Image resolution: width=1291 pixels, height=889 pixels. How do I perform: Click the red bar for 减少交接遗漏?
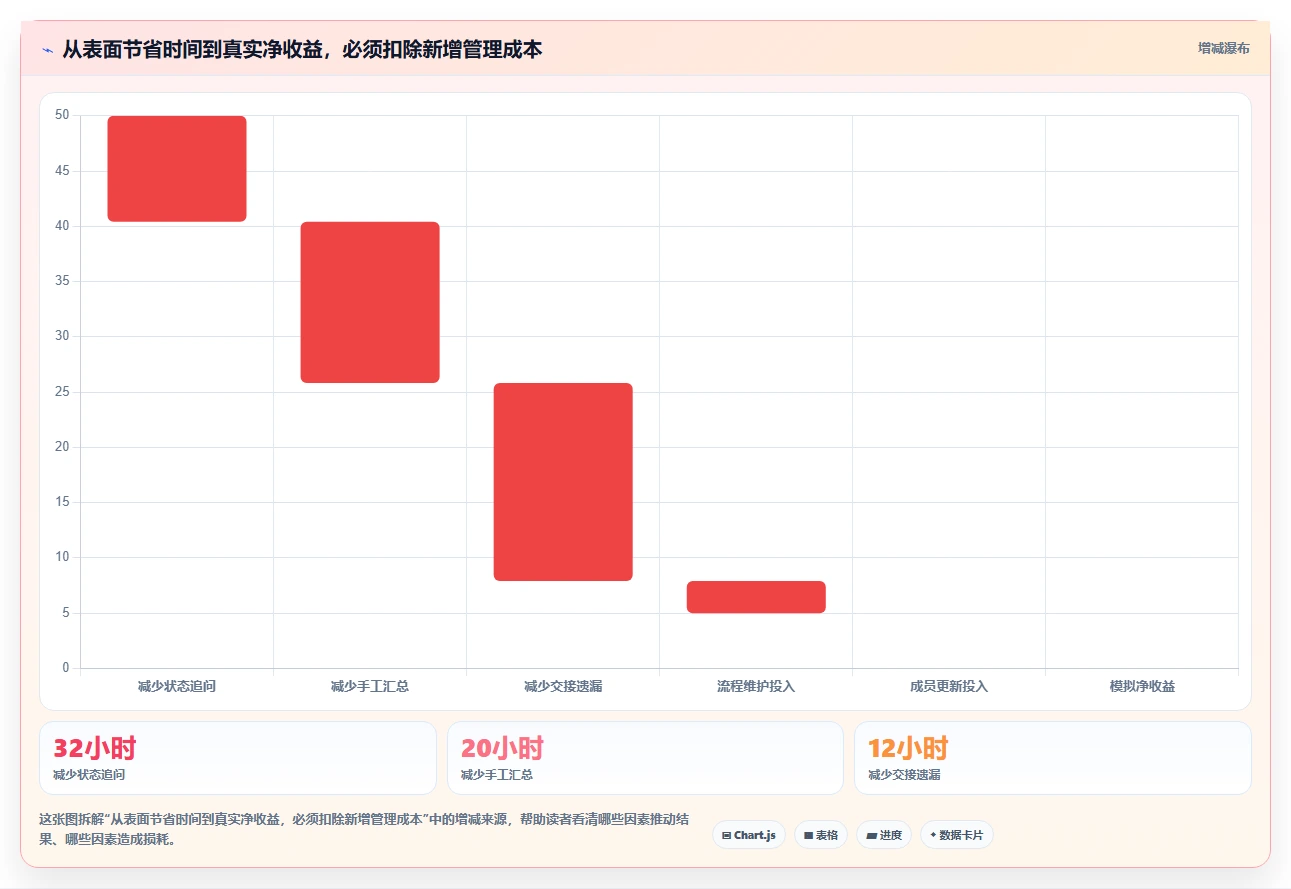[x=563, y=482]
